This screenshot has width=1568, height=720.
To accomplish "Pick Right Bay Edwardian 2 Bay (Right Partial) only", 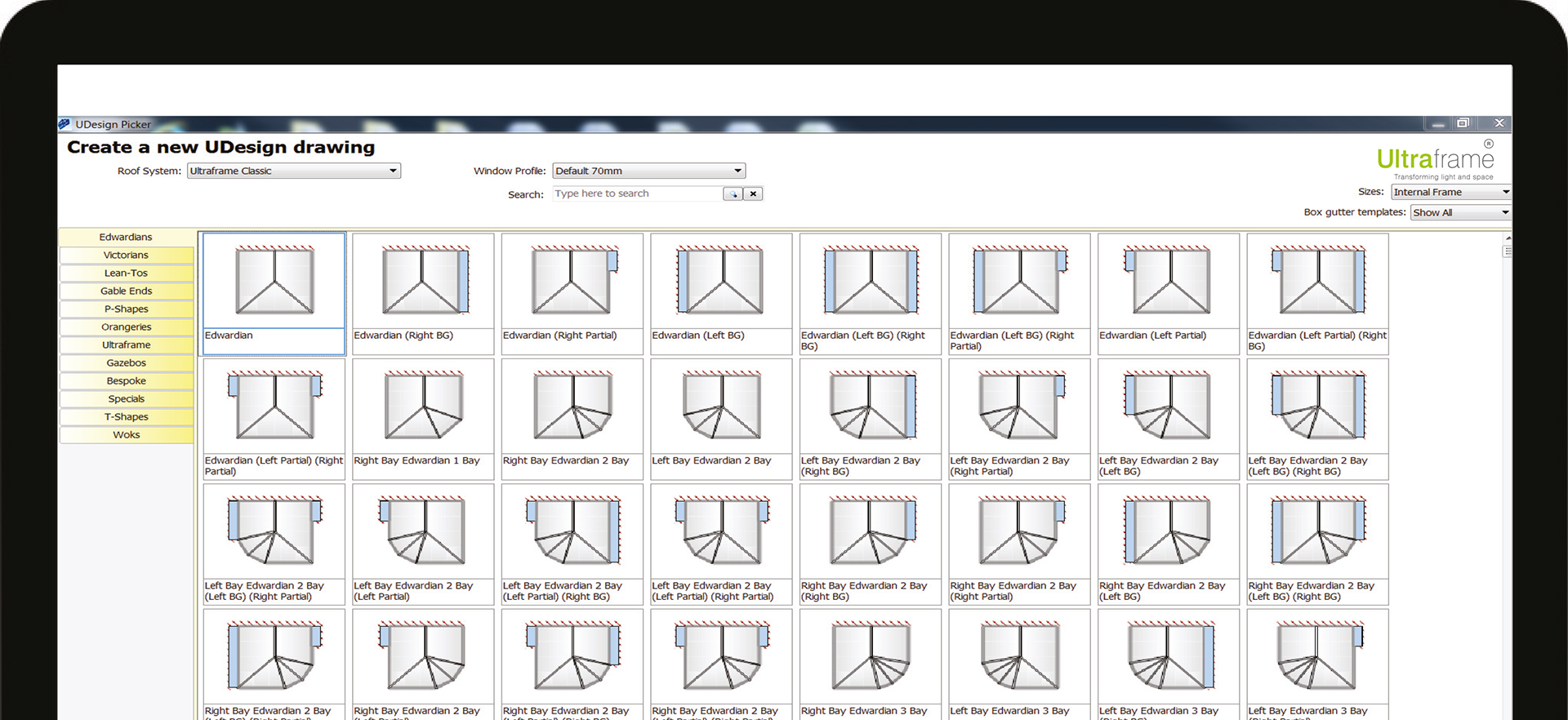I will click(x=1020, y=544).
